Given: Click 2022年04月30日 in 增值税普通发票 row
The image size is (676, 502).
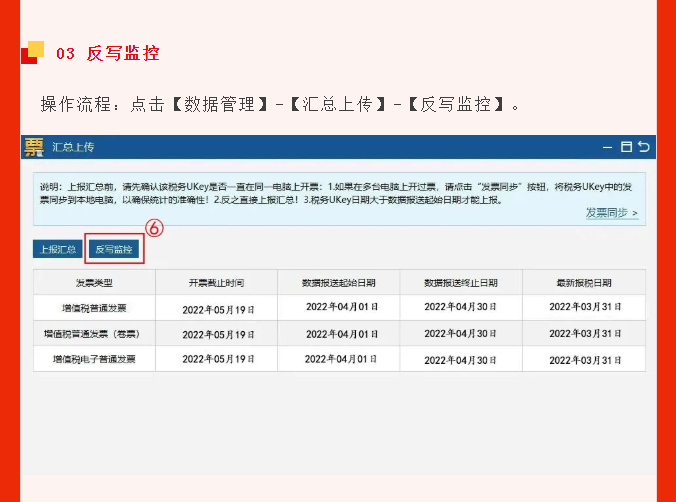Looking at the screenshot, I should click(460, 307).
